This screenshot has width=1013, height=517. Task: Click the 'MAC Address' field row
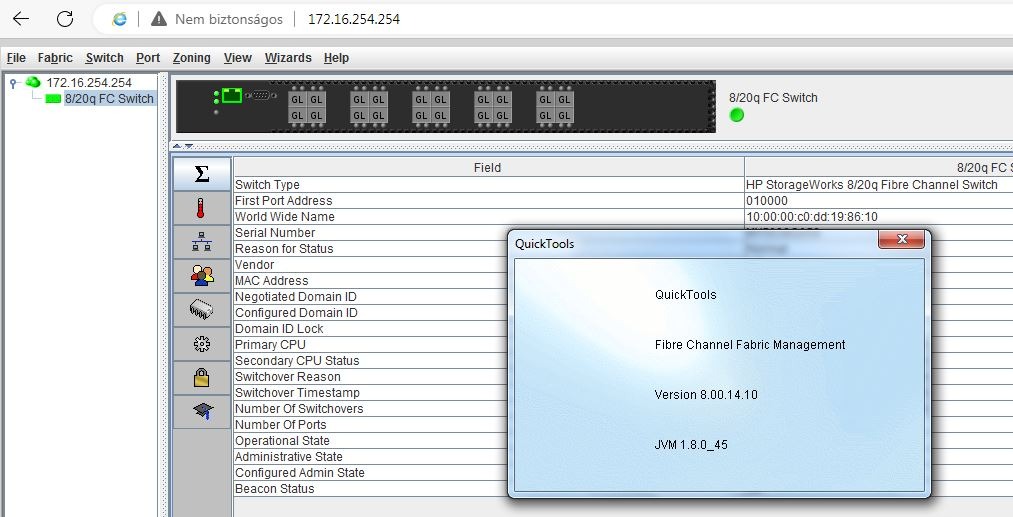pos(371,280)
